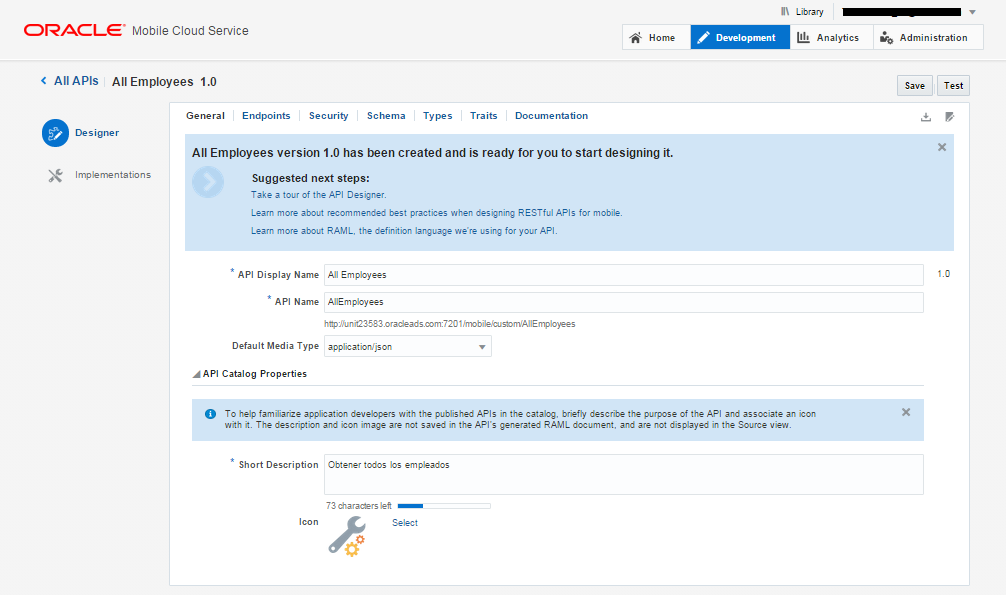The height and width of the screenshot is (595, 1006).
Task: Click the Analytics bar chart icon
Action: pyautogui.click(x=803, y=37)
